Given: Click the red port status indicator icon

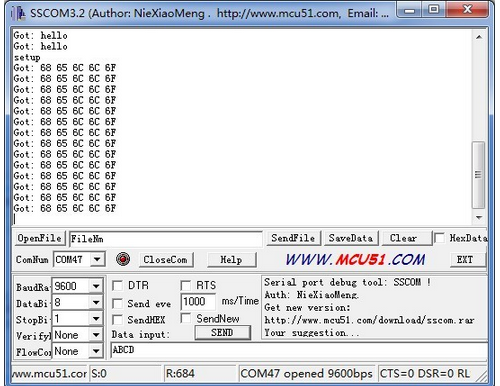Looking at the screenshot, I should (x=123, y=259).
